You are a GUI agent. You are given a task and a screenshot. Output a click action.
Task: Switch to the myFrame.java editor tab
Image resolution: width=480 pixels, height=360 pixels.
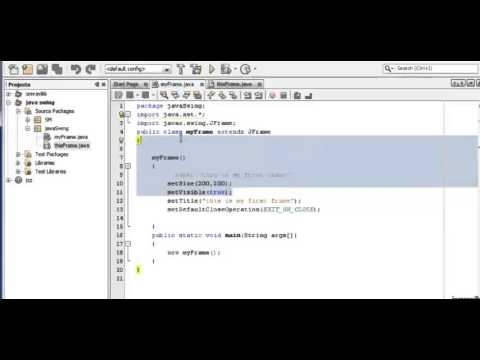click(177, 84)
